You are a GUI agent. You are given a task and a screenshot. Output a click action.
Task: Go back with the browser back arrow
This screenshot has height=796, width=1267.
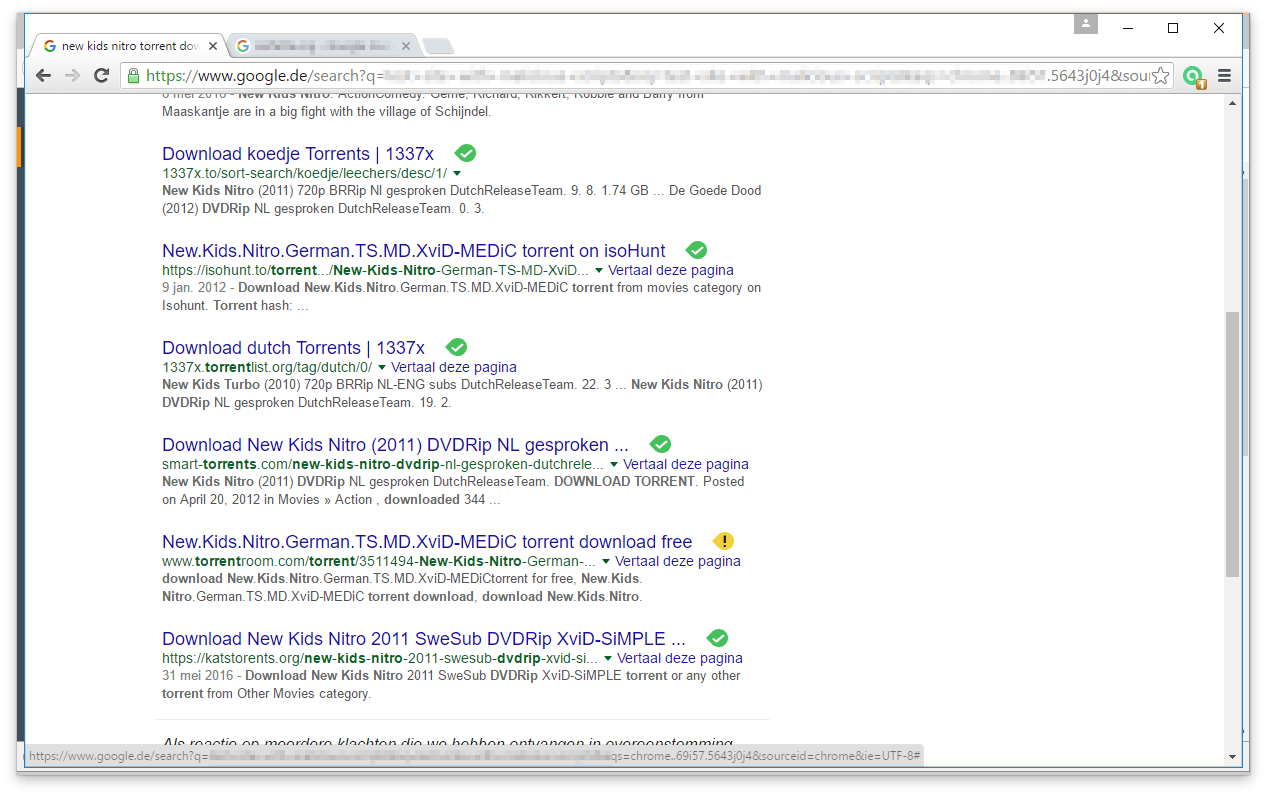tap(43, 76)
